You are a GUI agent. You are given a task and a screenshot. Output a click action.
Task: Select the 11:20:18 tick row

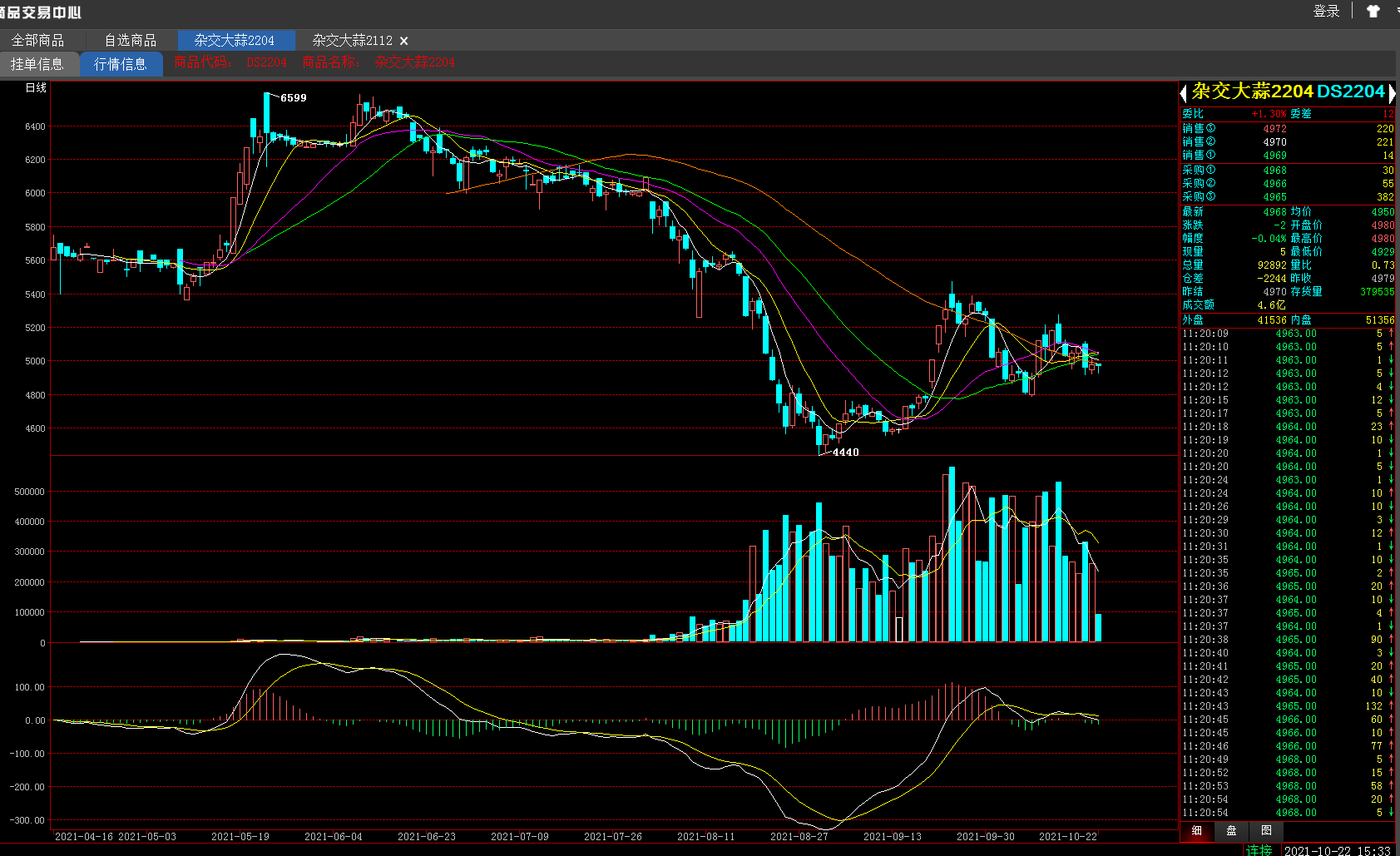pos(1288,427)
